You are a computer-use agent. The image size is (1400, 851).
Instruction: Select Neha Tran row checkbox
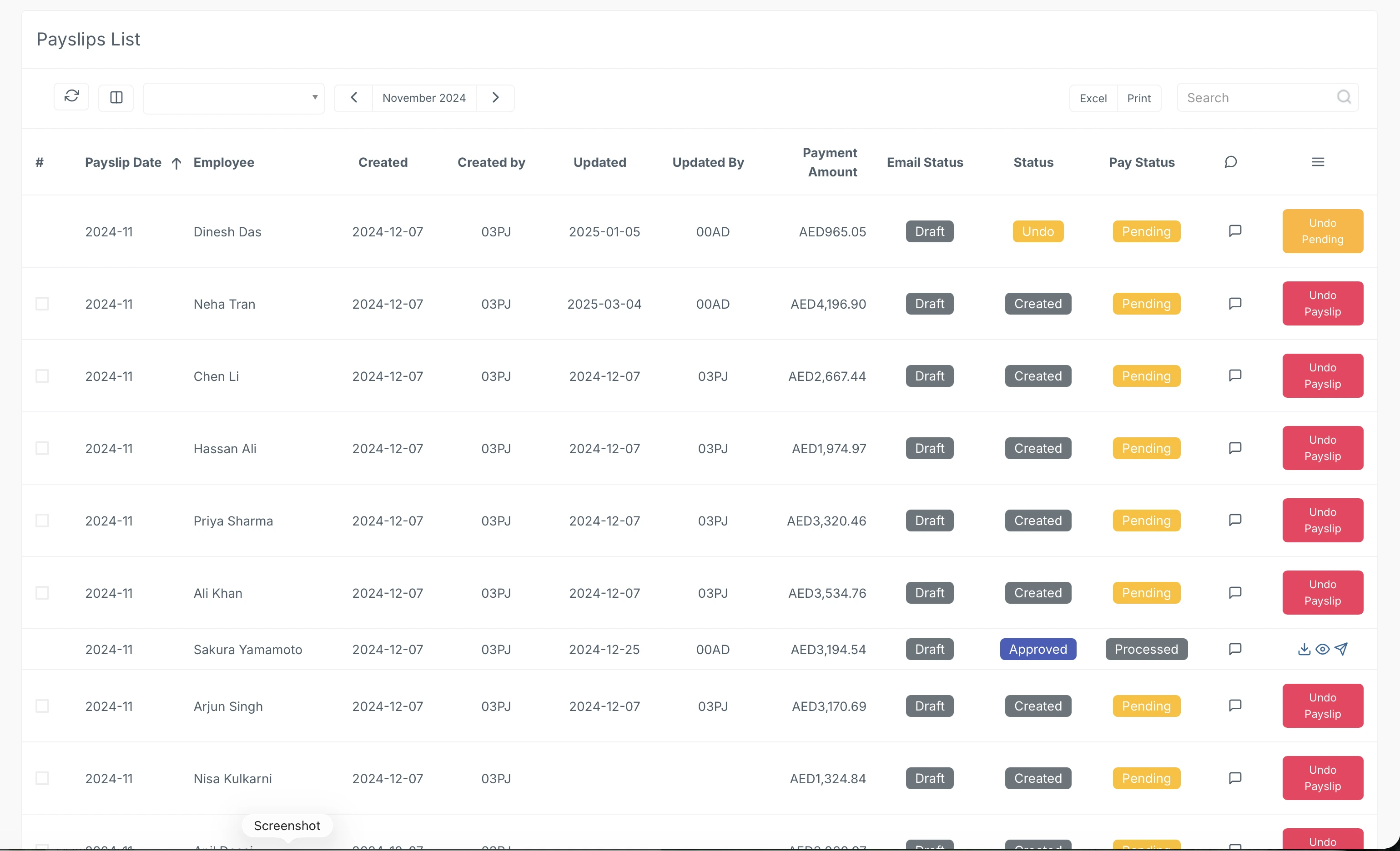pos(43,304)
